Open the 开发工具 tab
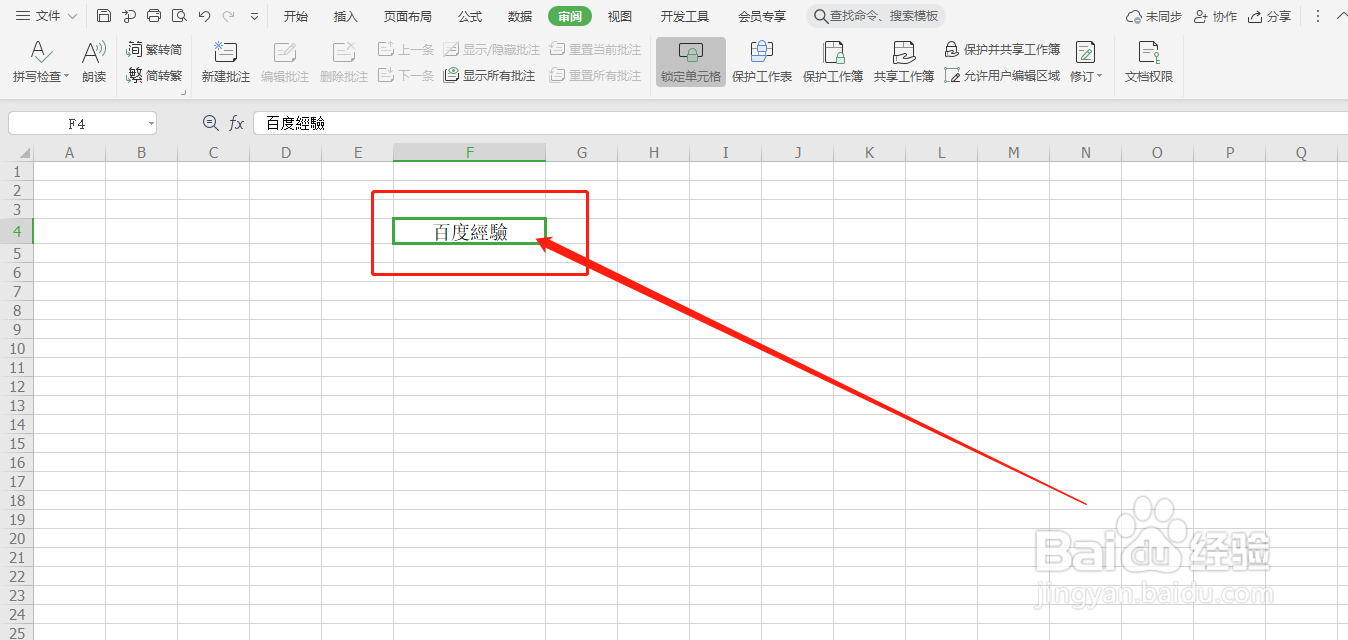Viewport: 1348px width, 640px height. (685, 16)
